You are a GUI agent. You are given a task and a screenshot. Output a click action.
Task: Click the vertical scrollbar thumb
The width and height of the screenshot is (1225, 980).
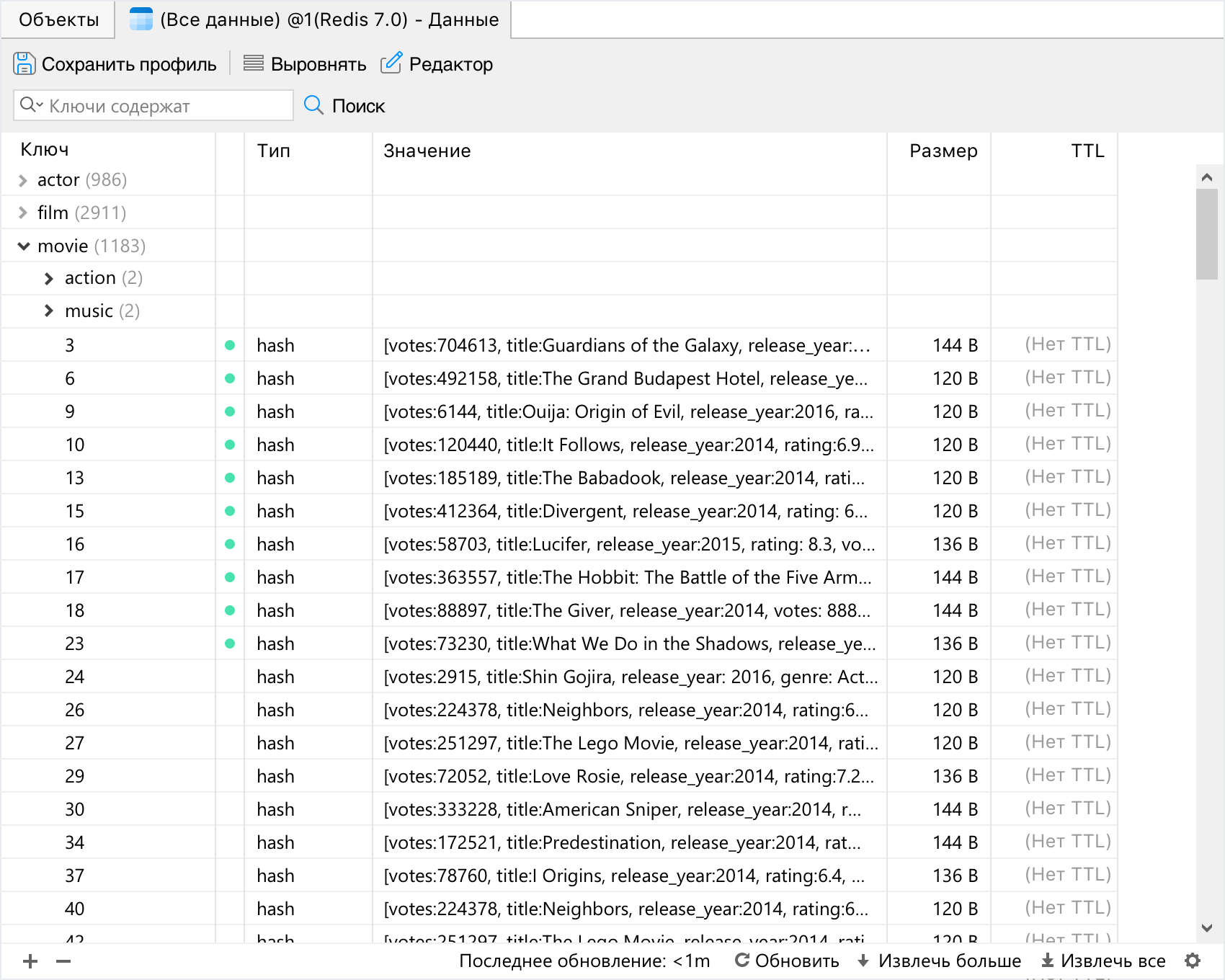[1206, 233]
